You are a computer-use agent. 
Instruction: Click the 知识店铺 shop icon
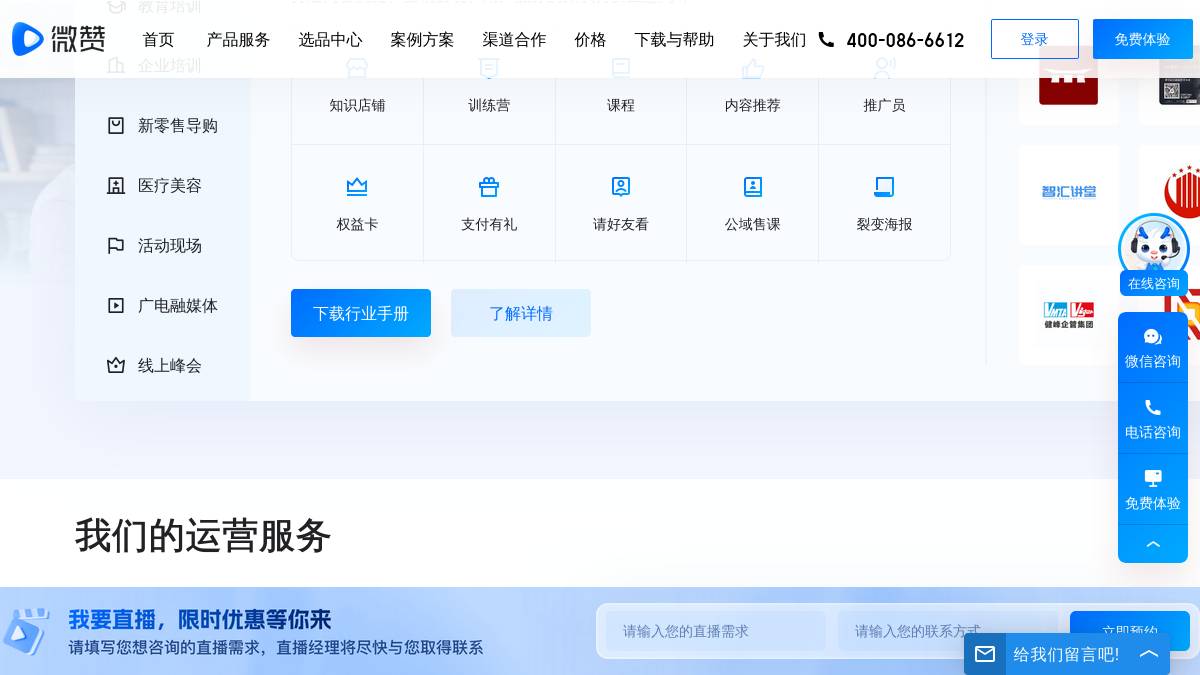coord(357,68)
